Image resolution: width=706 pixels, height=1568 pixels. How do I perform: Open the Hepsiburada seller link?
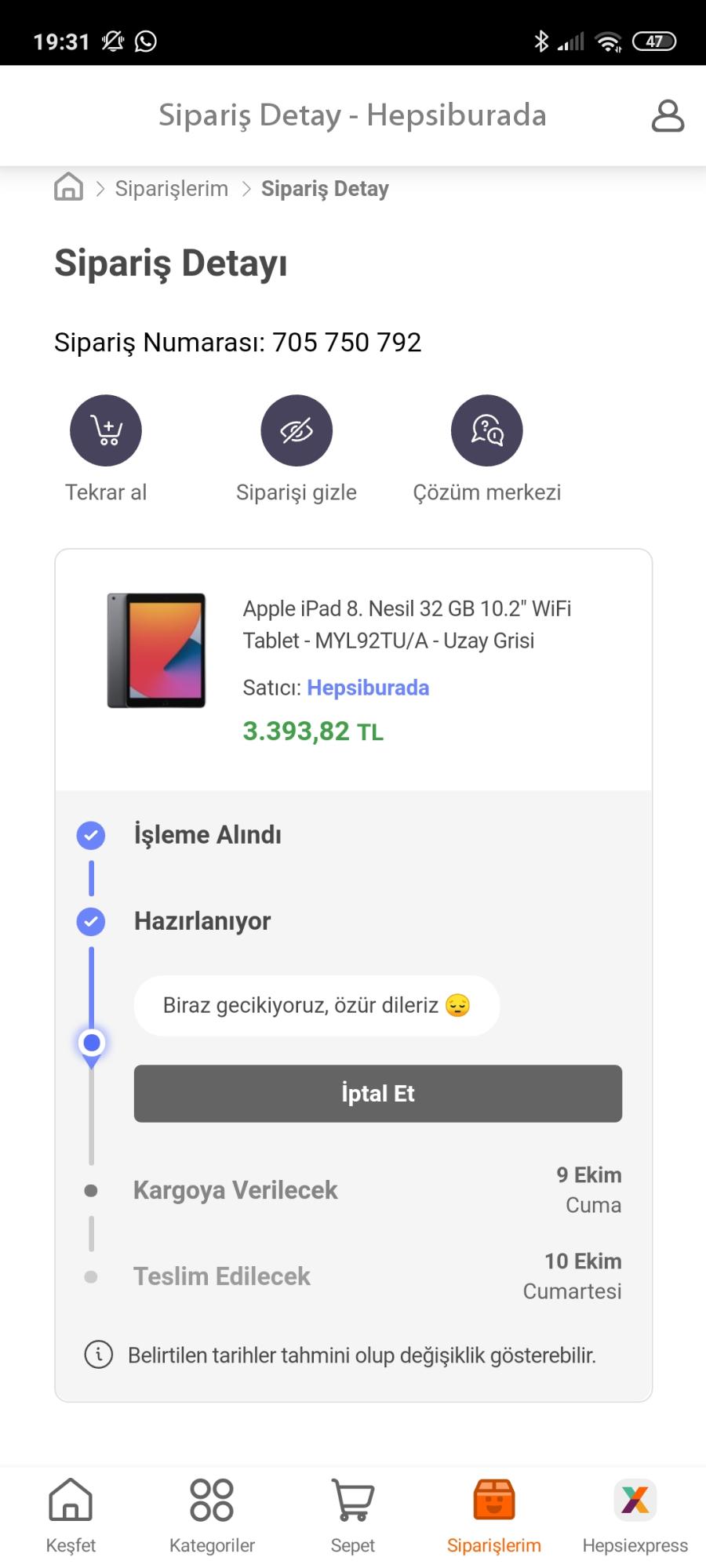coord(368,688)
